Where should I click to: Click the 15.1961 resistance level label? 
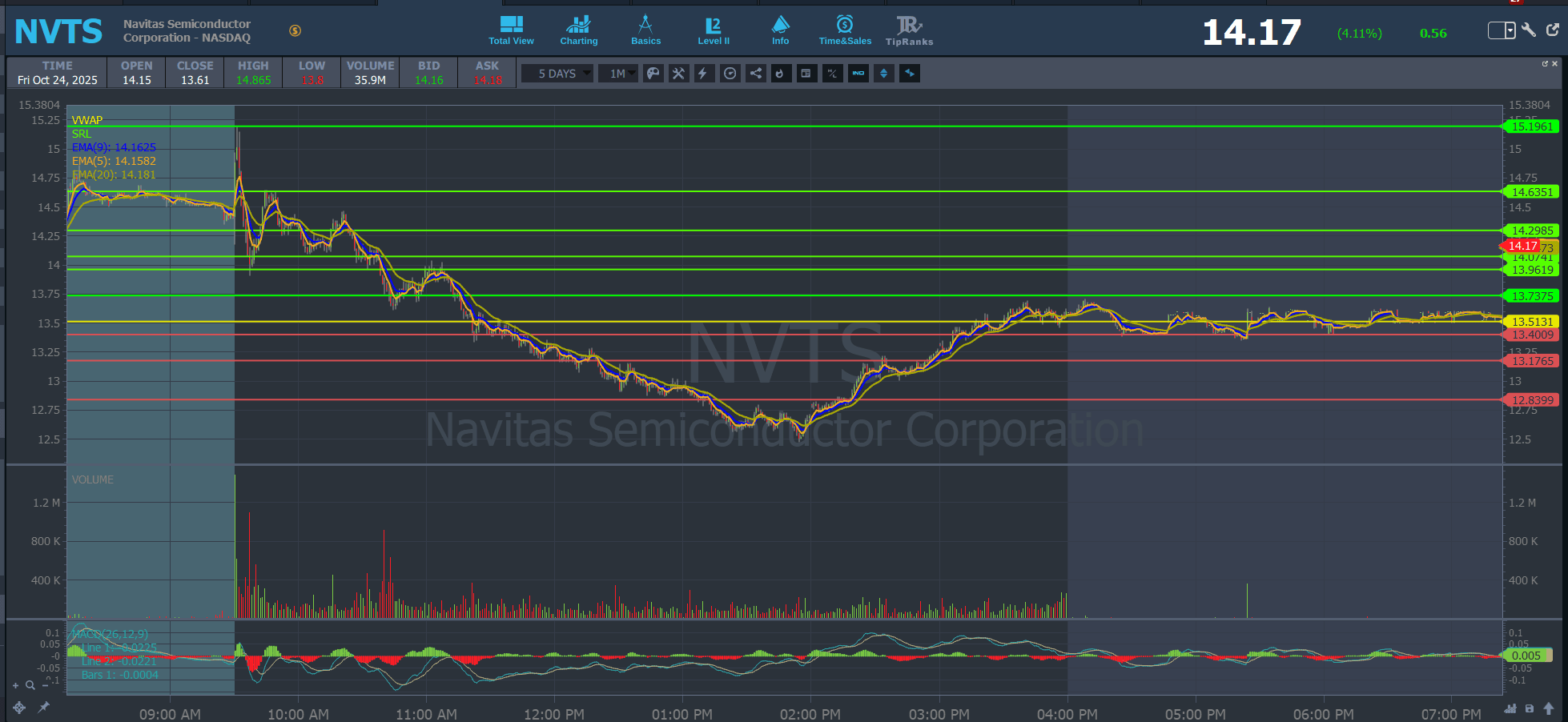(1531, 126)
